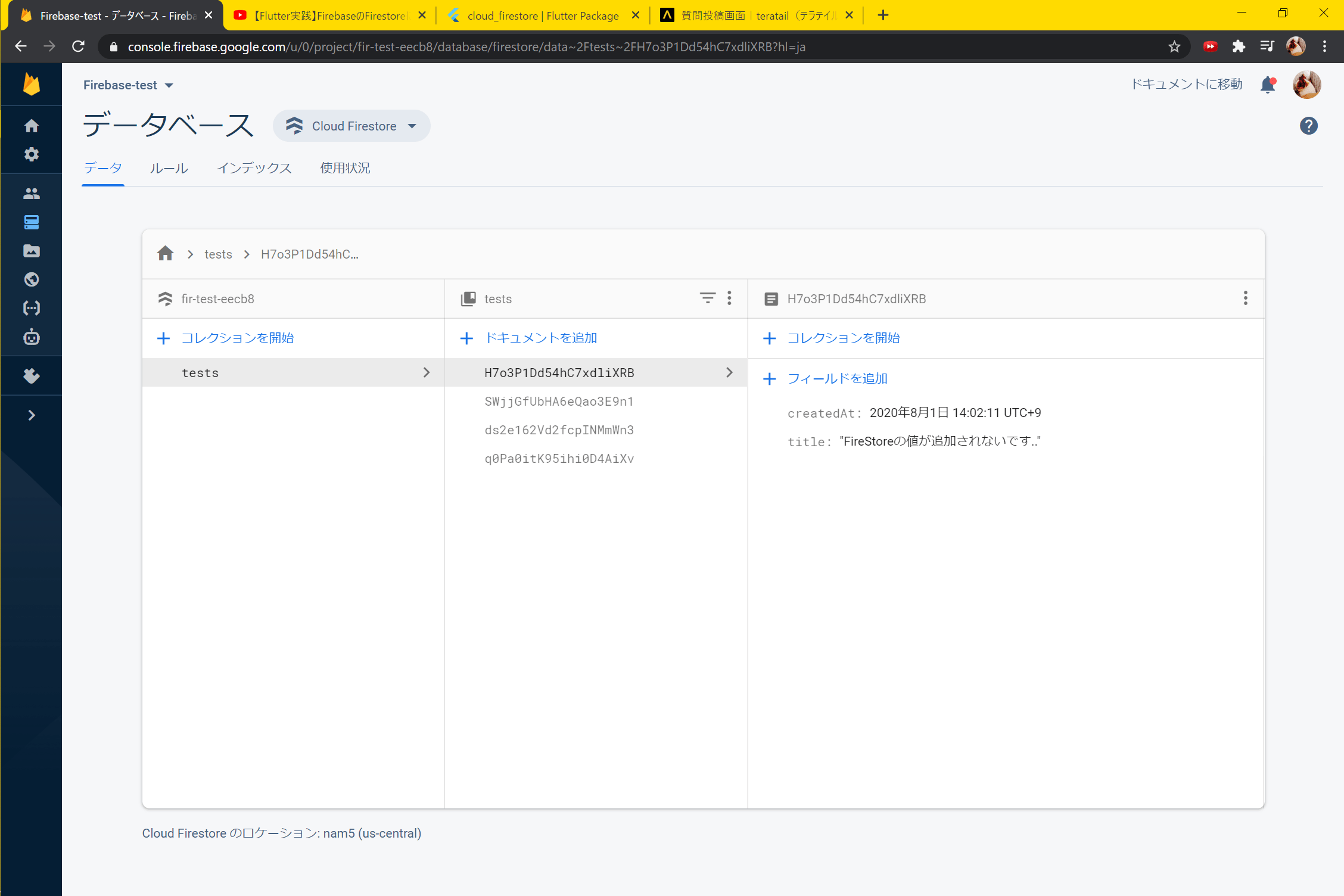Screen dimensions: 1344x896
Task: Switch to the インデックス tab
Action: tap(254, 168)
